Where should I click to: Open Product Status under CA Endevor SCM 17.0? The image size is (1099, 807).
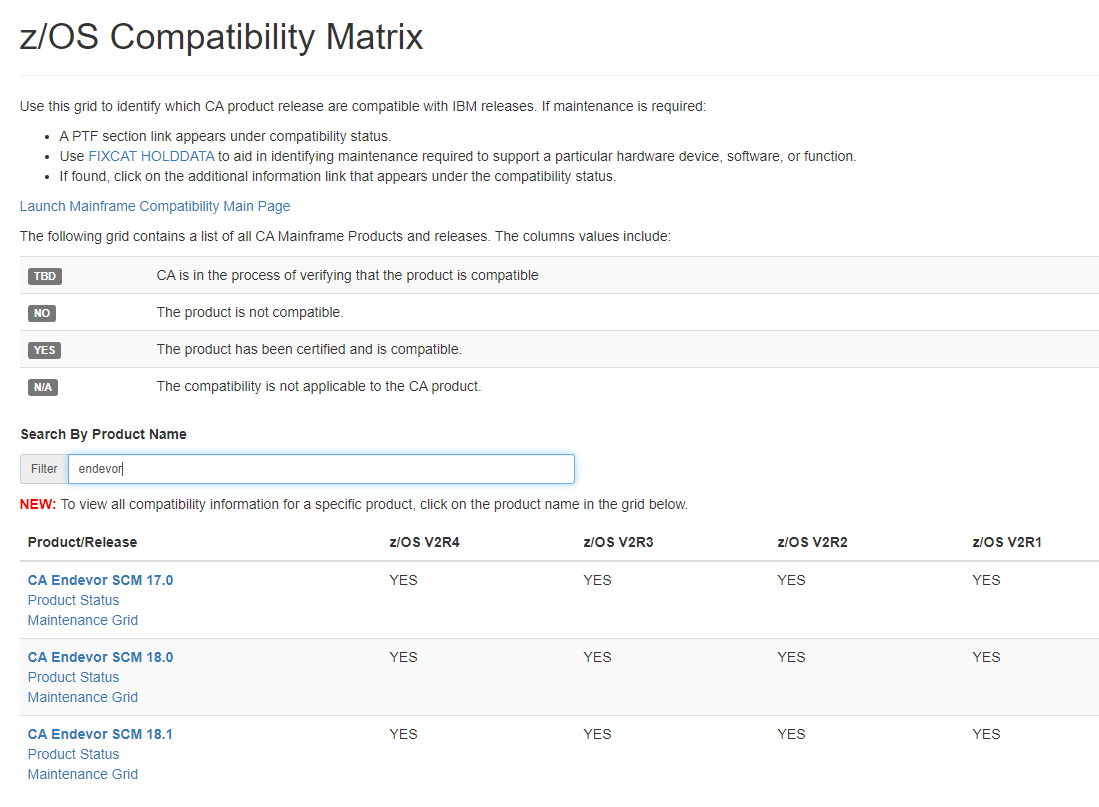coord(73,600)
